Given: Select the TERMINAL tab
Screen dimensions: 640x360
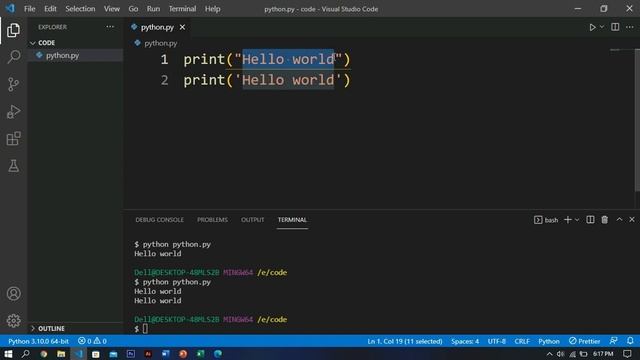Looking at the screenshot, I should (x=292, y=220).
